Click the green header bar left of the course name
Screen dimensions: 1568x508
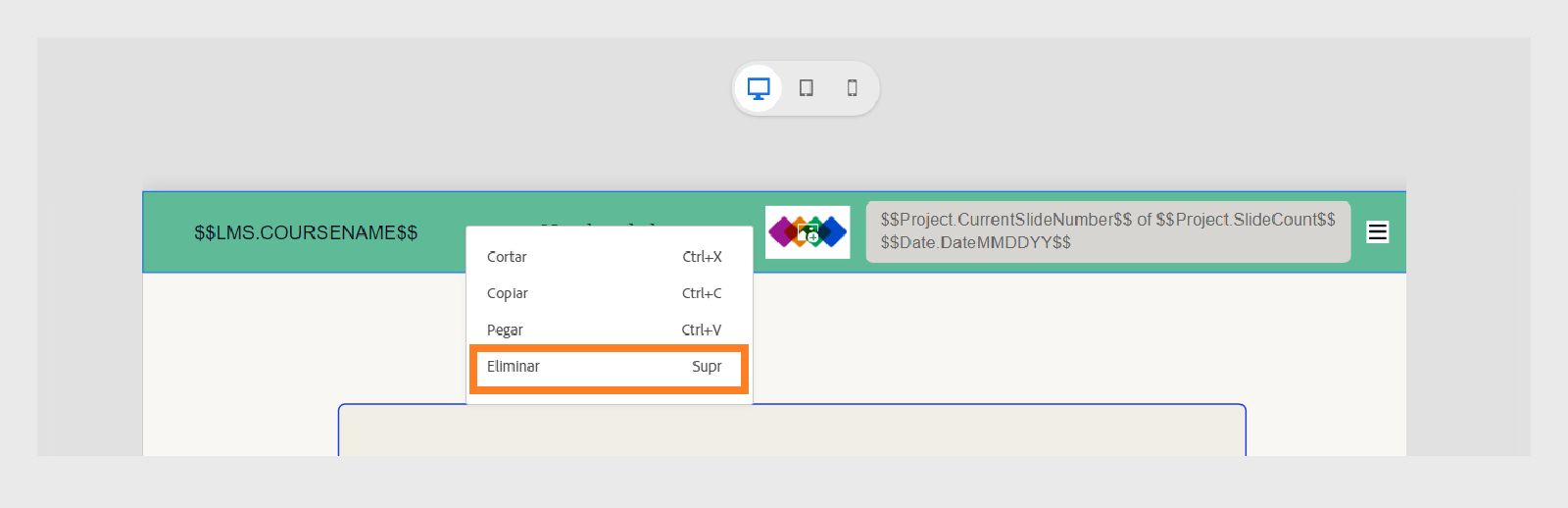167,232
